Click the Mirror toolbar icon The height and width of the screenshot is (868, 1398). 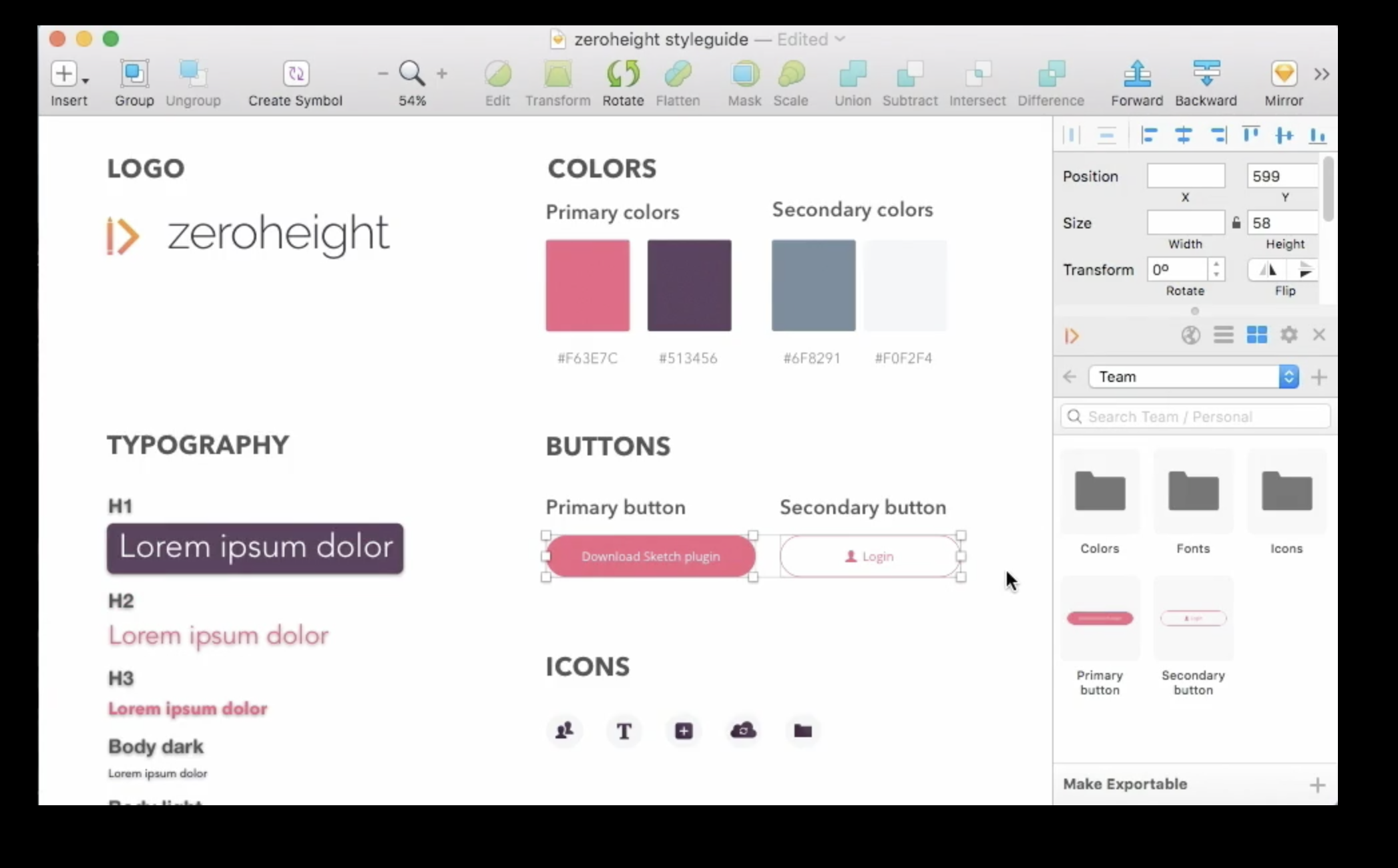coord(1284,73)
